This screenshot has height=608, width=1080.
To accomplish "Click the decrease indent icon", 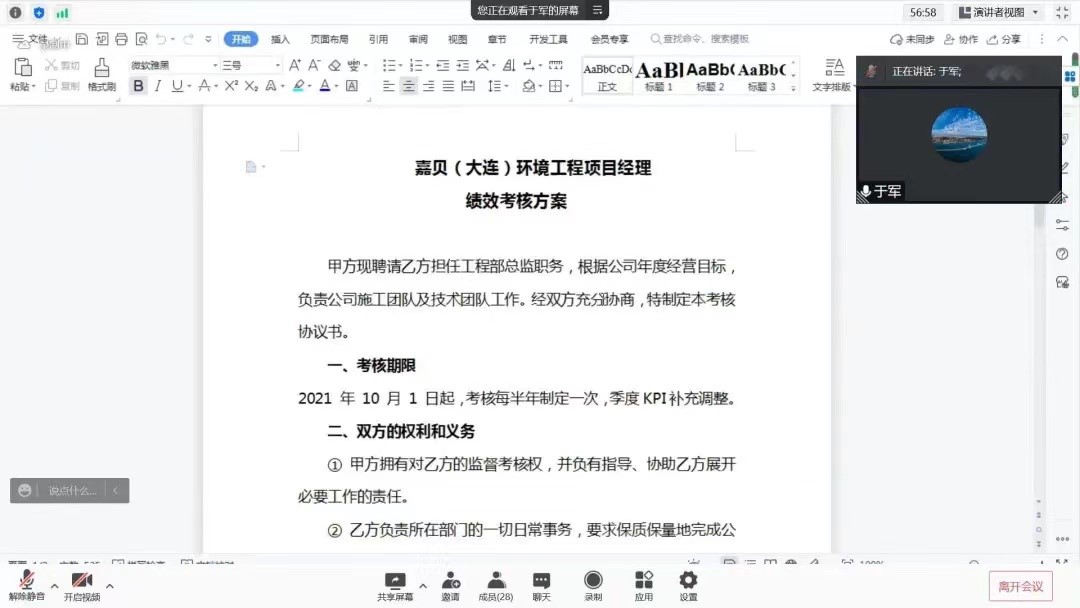I will click(x=443, y=65).
